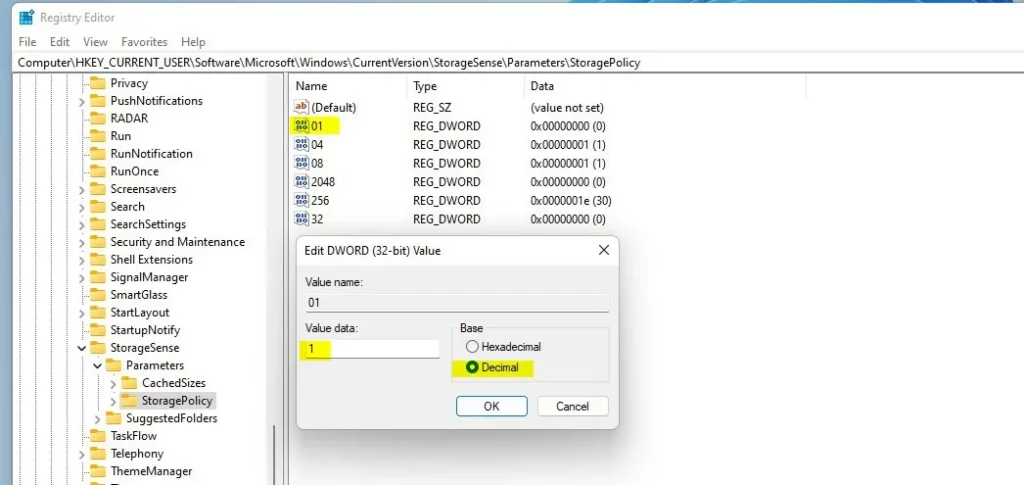The height and width of the screenshot is (485, 1024).
Task: Select the 08 DWORD value icon
Action: [x=301, y=163]
